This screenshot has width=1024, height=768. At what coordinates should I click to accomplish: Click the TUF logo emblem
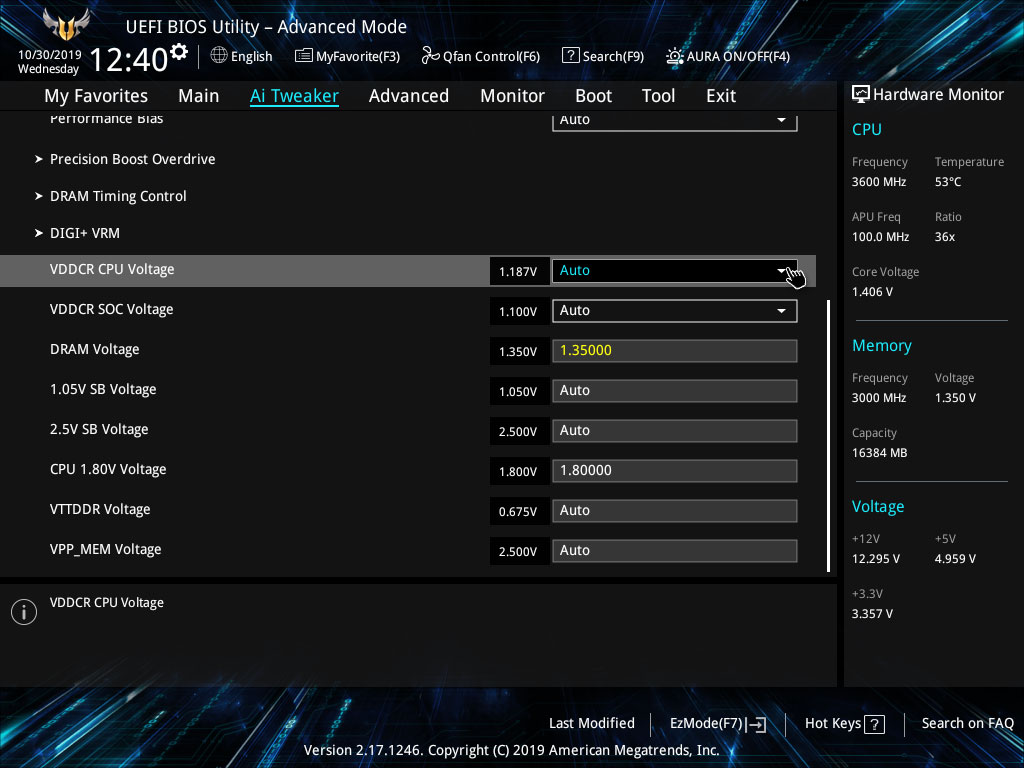pos(67,25)
